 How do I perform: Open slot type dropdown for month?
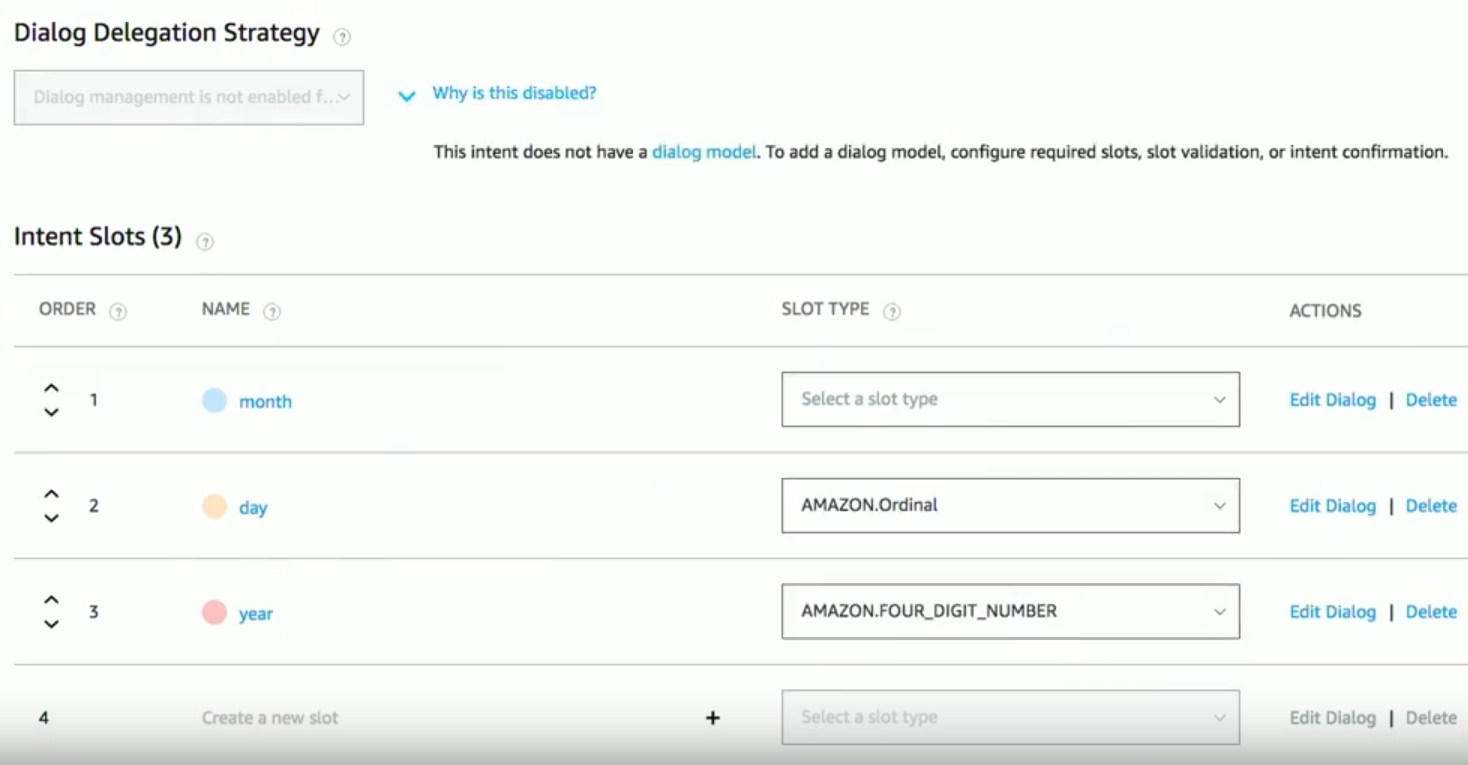coord(1010,400)
